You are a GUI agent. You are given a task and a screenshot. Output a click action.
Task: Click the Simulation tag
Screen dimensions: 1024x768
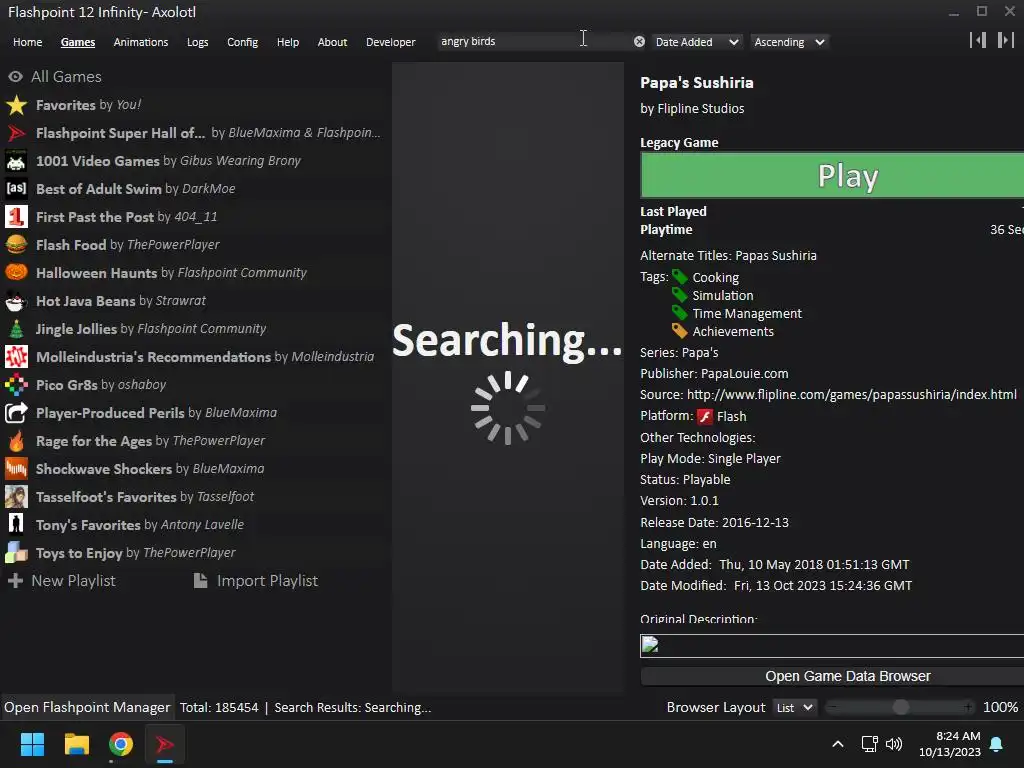tap(723, 295)
